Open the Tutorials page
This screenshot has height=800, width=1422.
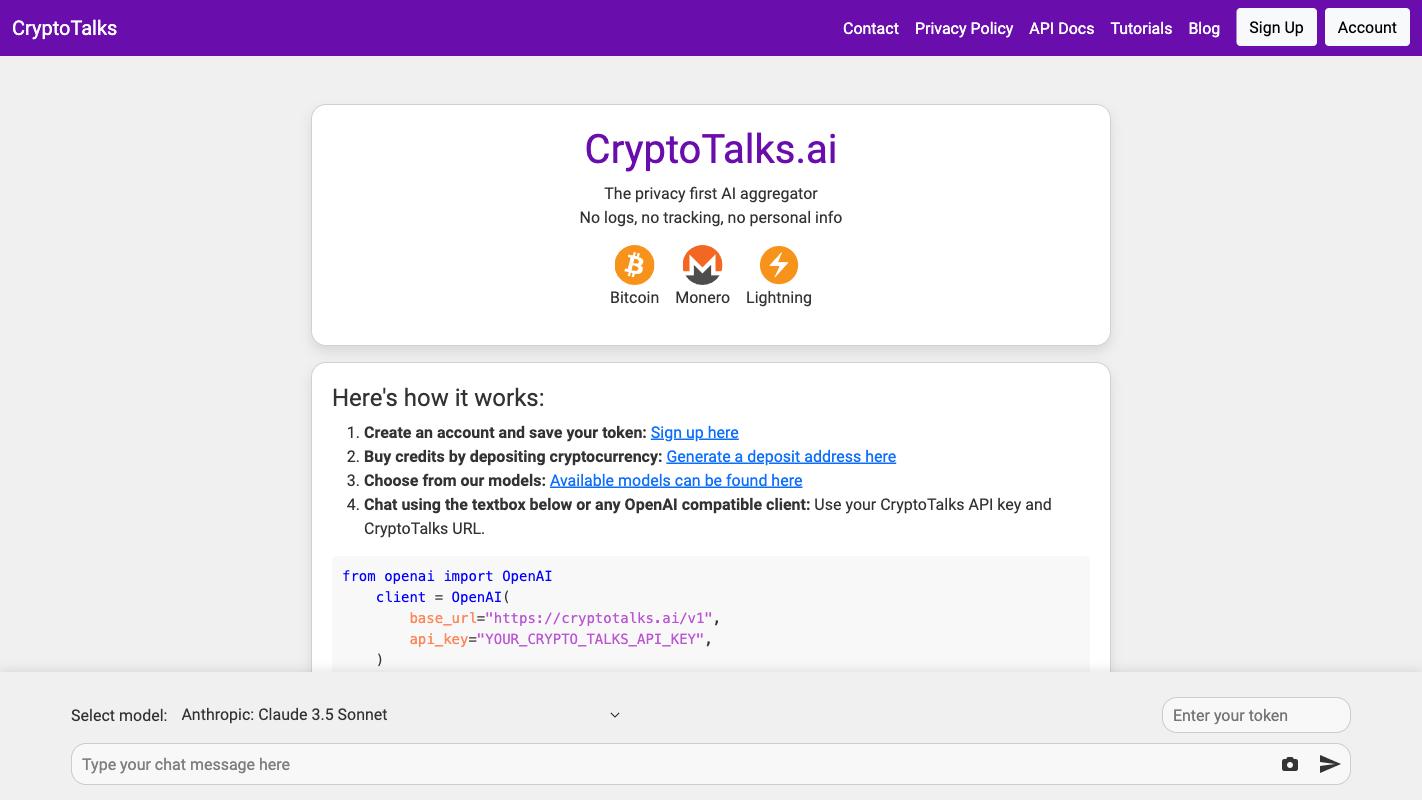(1141, 28)
